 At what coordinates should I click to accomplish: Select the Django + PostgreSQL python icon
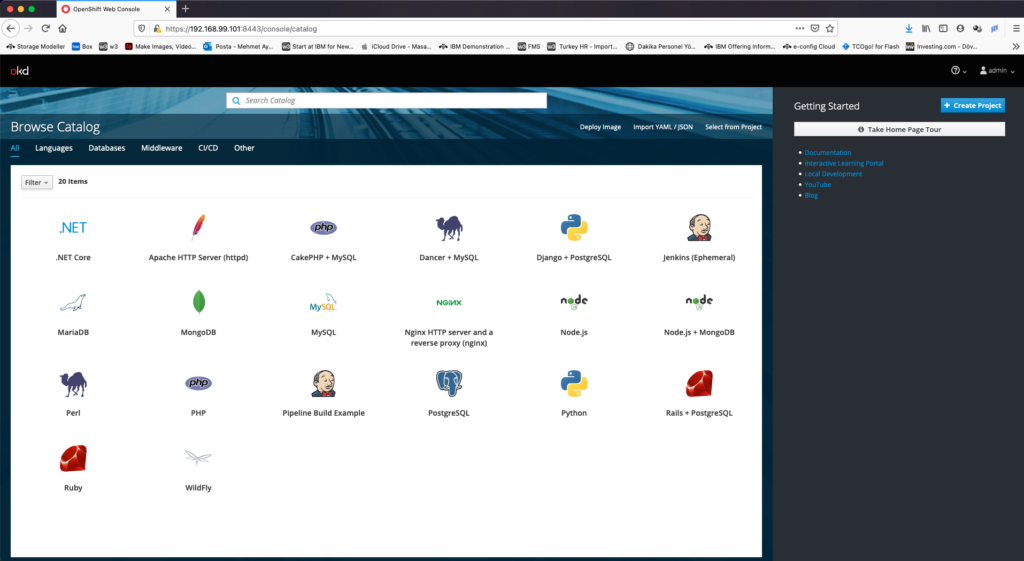coord(574,227)
